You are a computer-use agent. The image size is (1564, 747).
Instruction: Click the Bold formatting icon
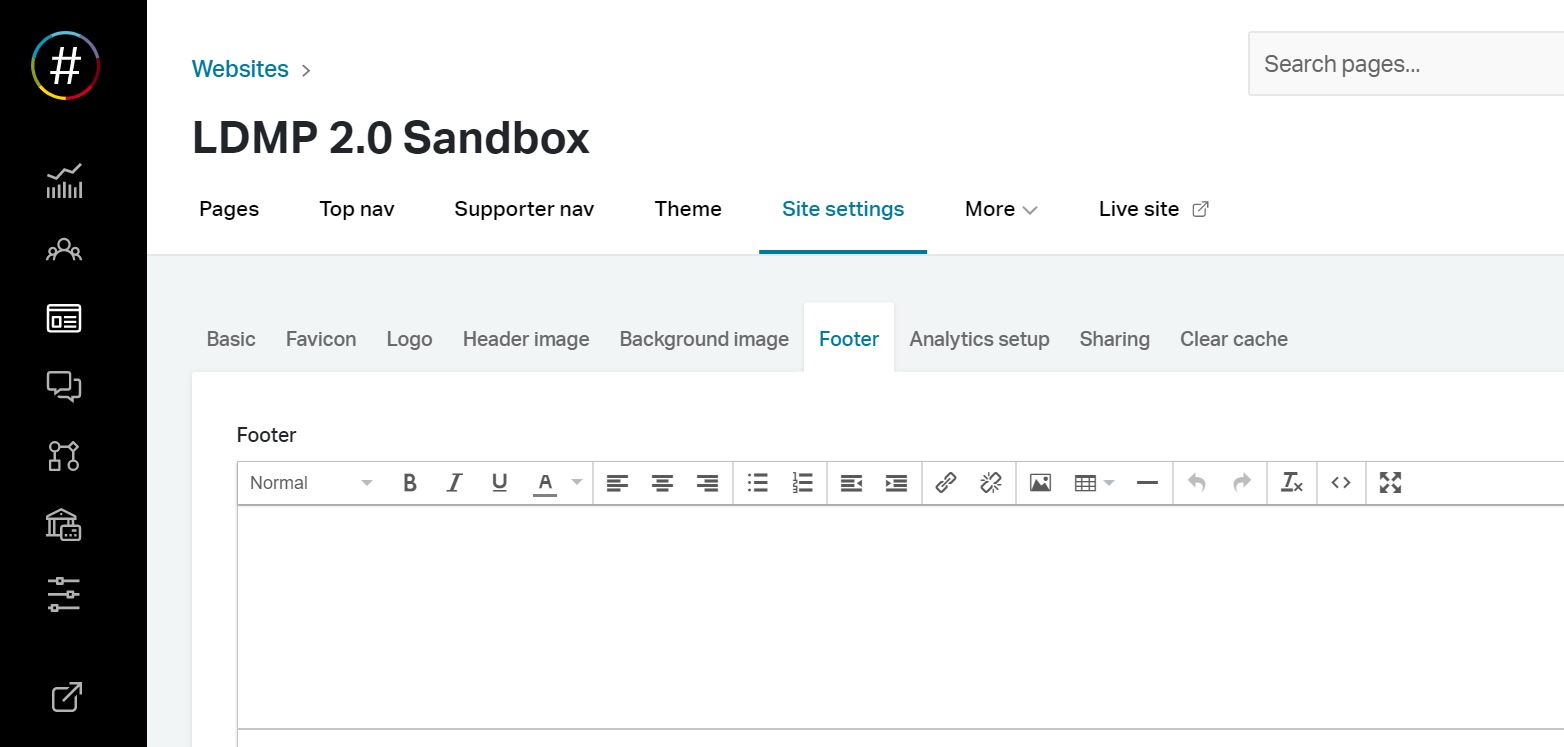pos(409,483)
